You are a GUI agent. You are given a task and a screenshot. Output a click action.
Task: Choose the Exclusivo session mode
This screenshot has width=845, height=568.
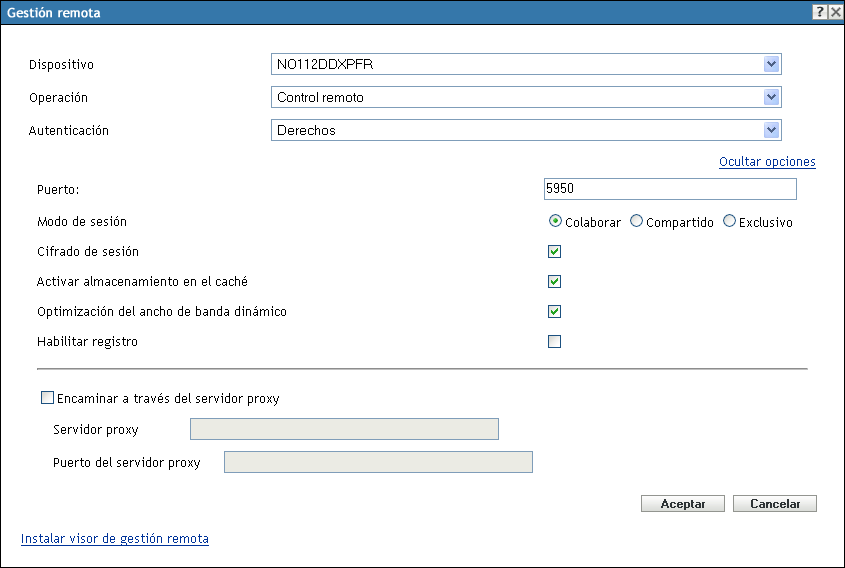(x=729, y=222)
